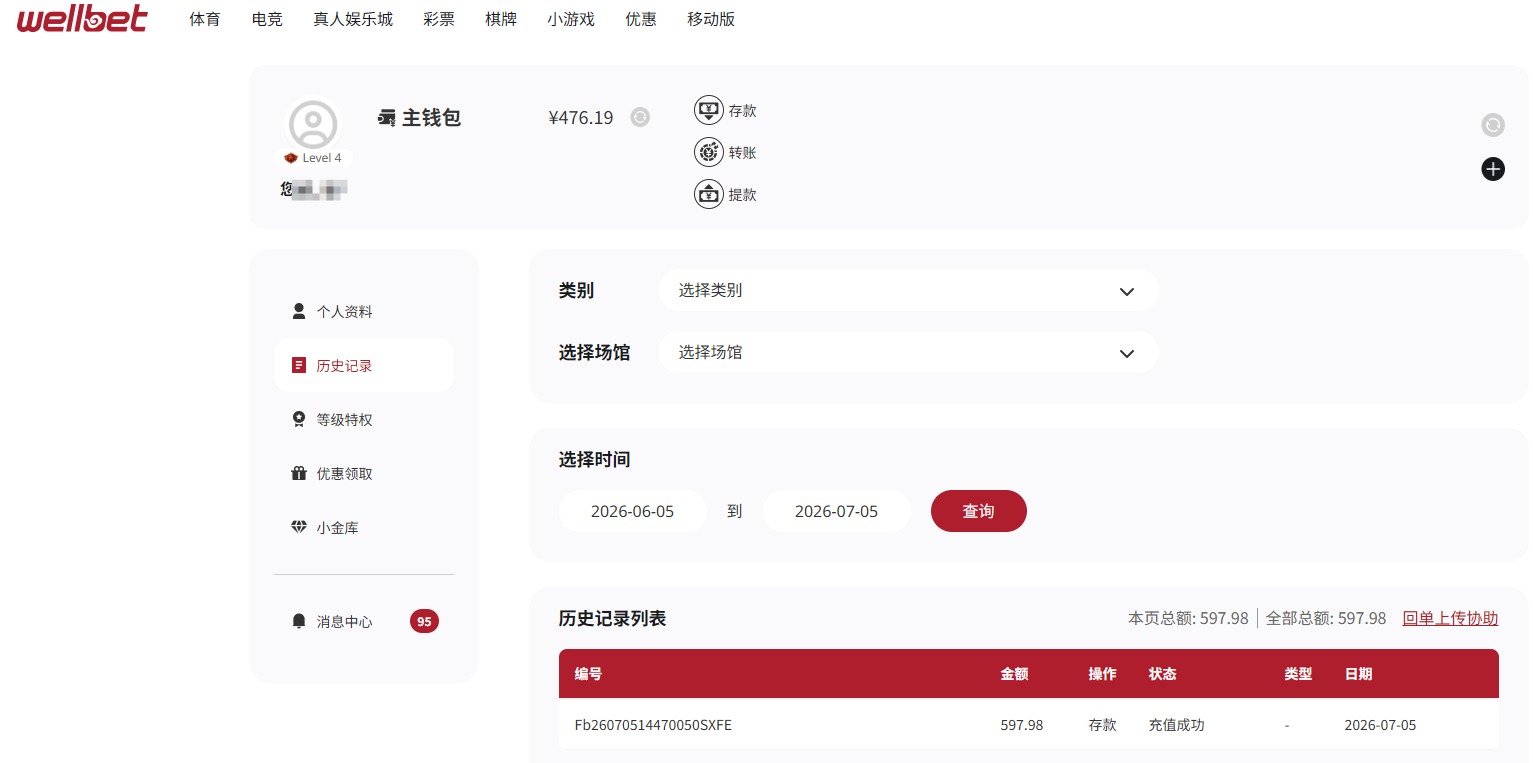Click the 类型 column header
The width and height of the screenshot is (1533, 763).
(x=1298, y=674)
